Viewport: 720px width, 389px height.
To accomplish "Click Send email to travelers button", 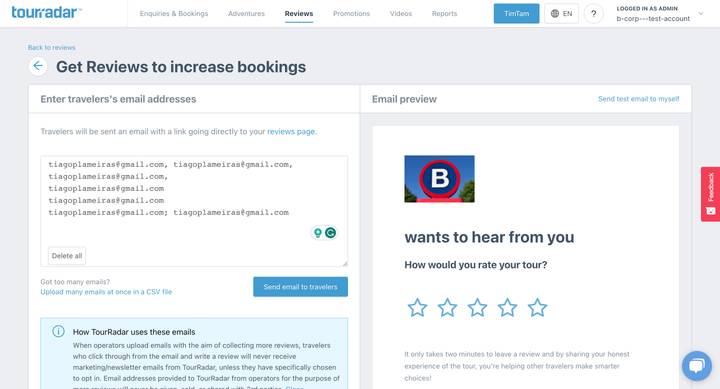I will point(300,287).
